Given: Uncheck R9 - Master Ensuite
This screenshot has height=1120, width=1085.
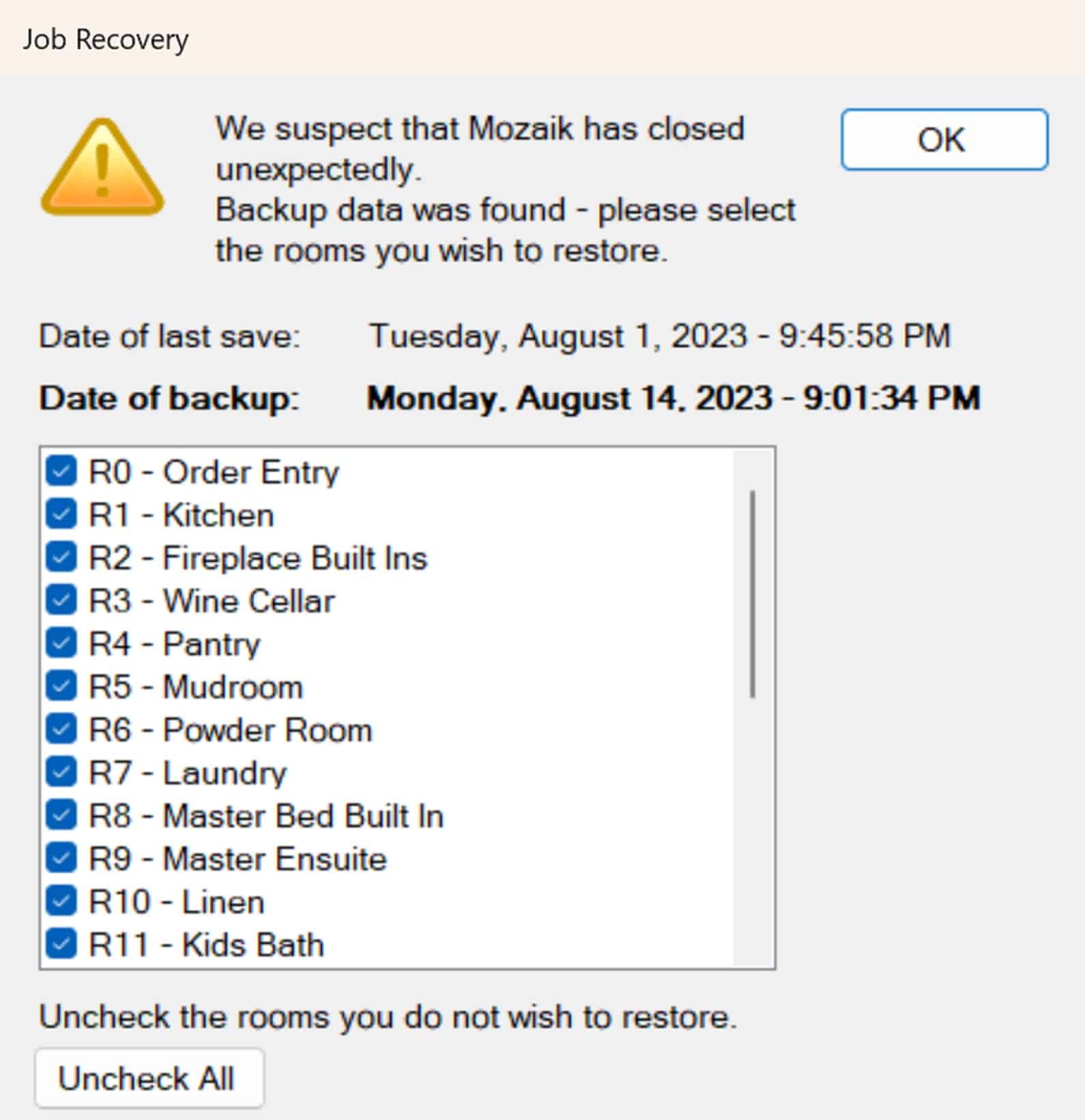Looking at the screenshot, I should coord(61,859).
